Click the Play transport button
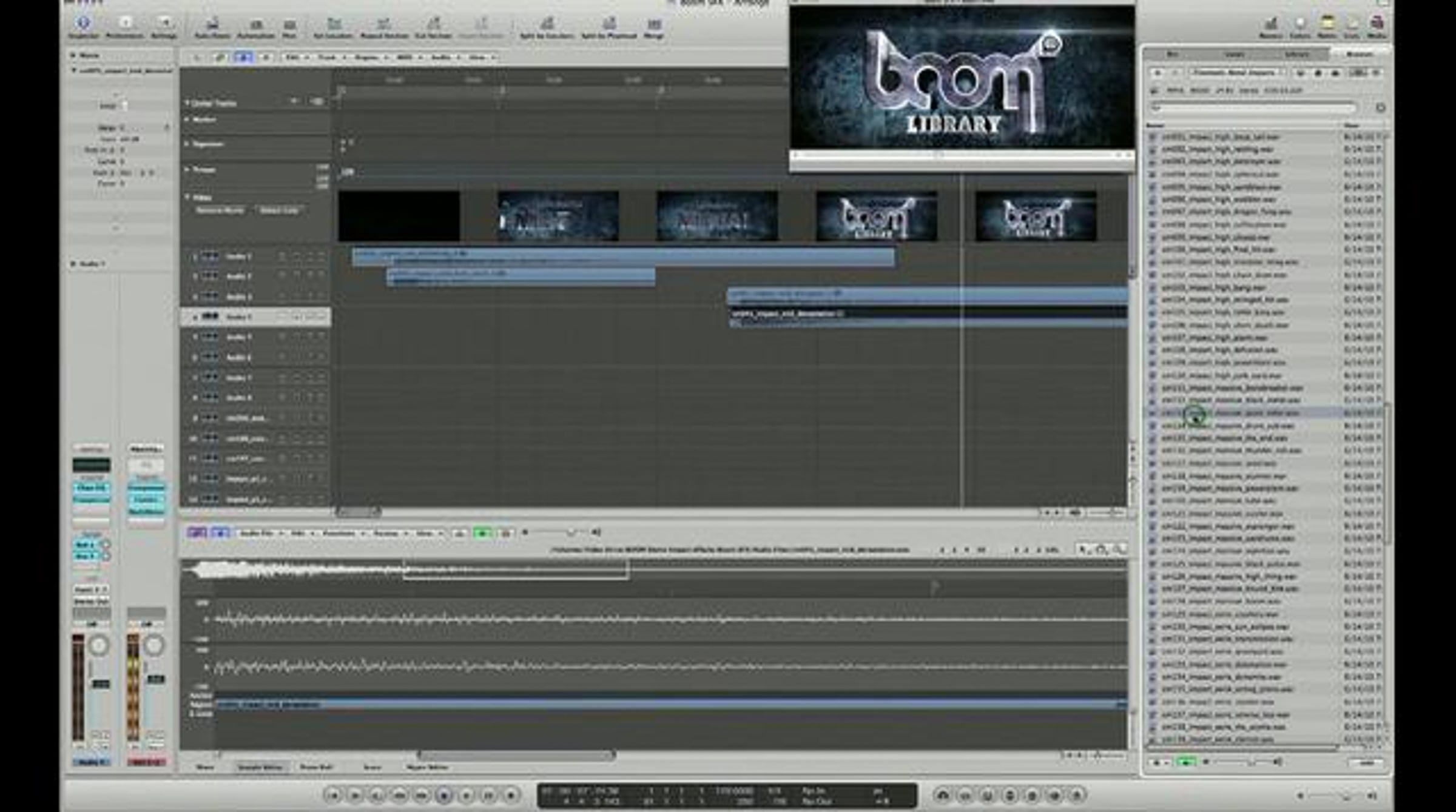1456x812 pixels. tap(467, 795)
